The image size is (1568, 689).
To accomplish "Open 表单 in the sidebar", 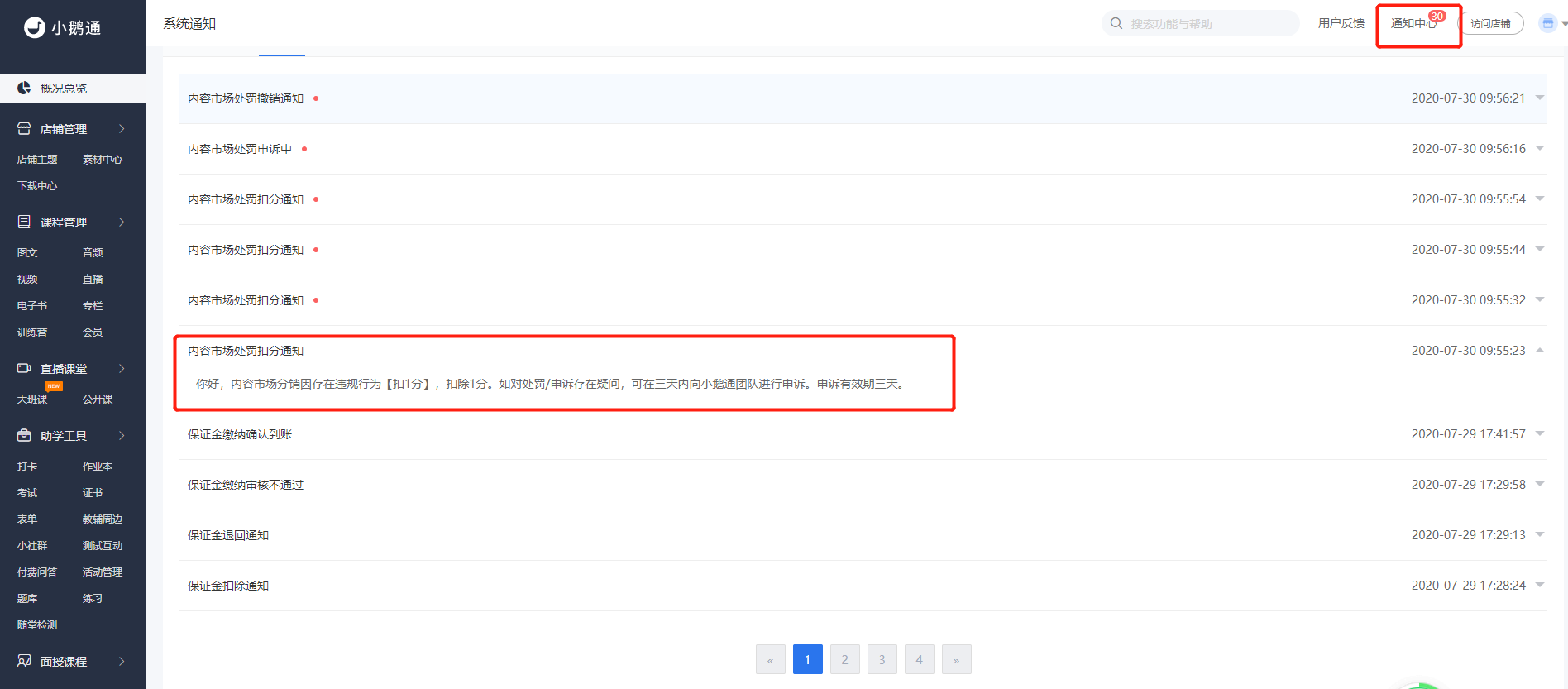I will [27, 519].
